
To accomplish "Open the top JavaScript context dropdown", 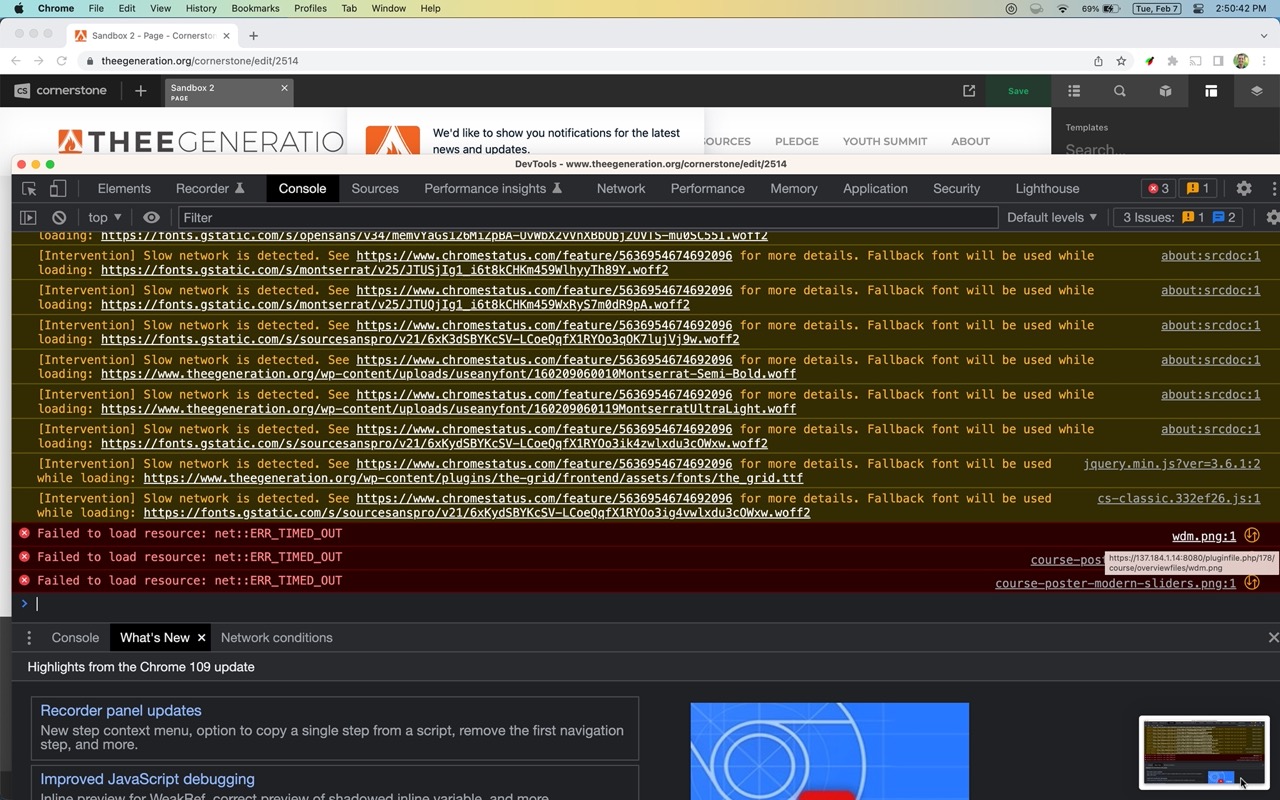I will (x=104, y=218).
